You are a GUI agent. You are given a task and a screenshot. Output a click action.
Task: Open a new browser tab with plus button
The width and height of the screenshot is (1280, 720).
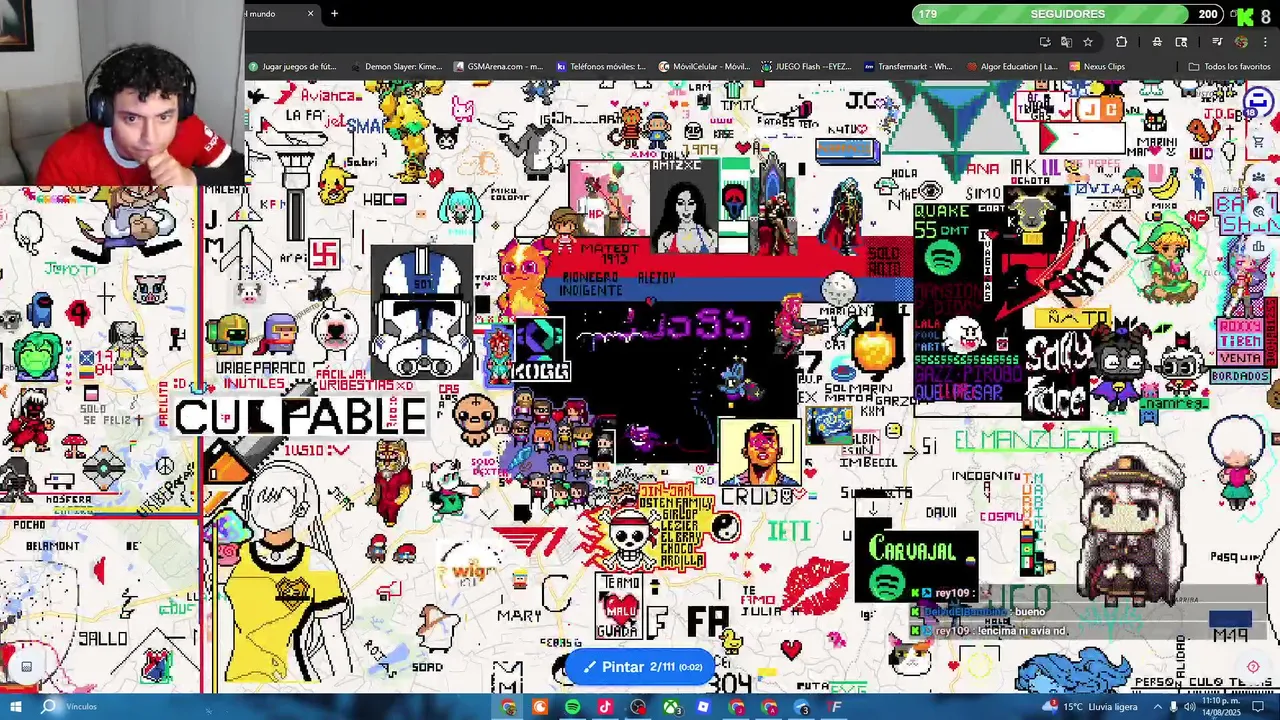[x=334, y=13]
